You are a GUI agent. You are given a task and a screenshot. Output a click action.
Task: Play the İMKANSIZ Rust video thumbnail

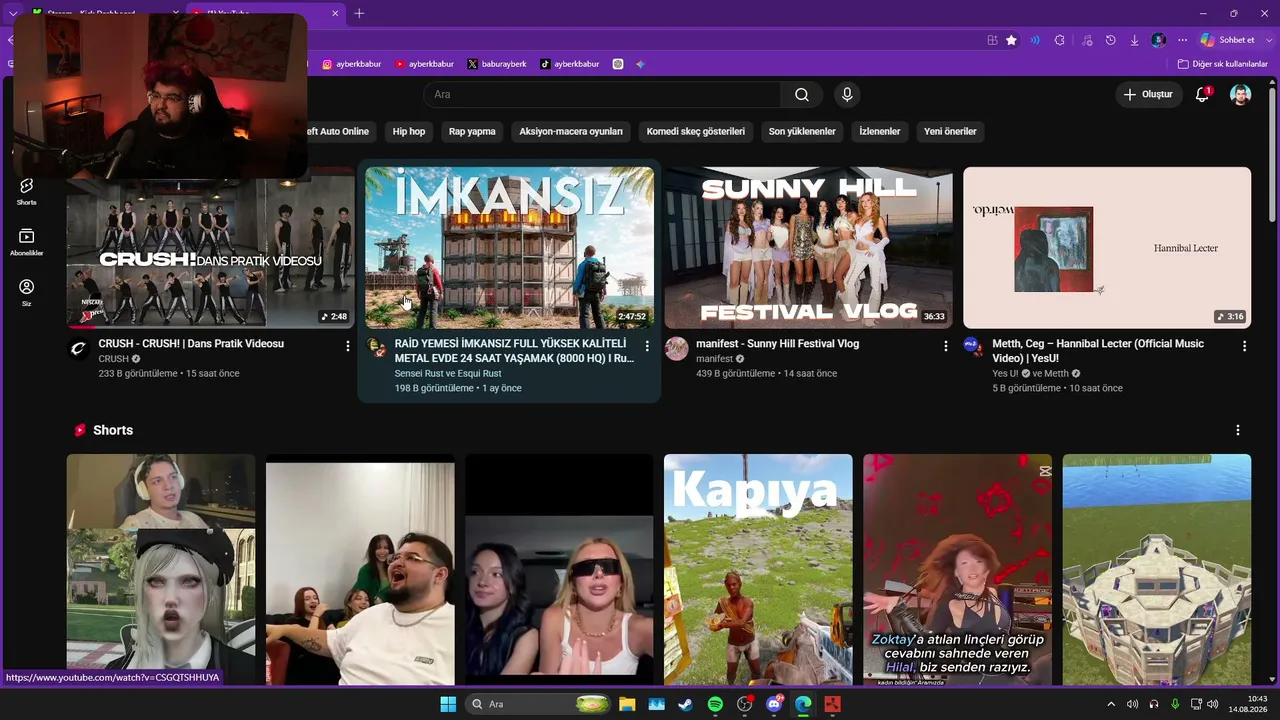510,247
